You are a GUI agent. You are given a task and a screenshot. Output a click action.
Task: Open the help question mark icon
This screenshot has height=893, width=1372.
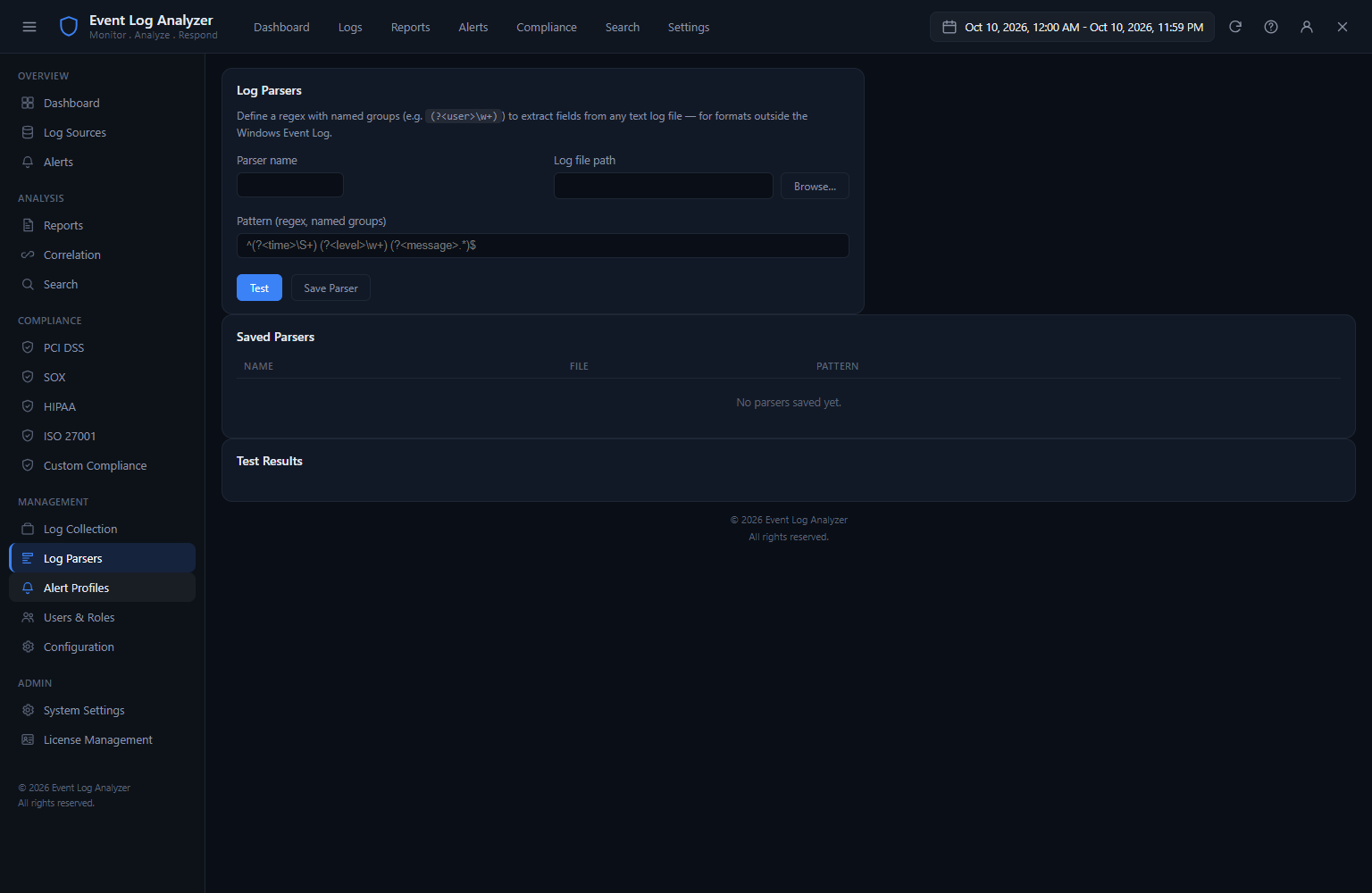point(1271,27)
